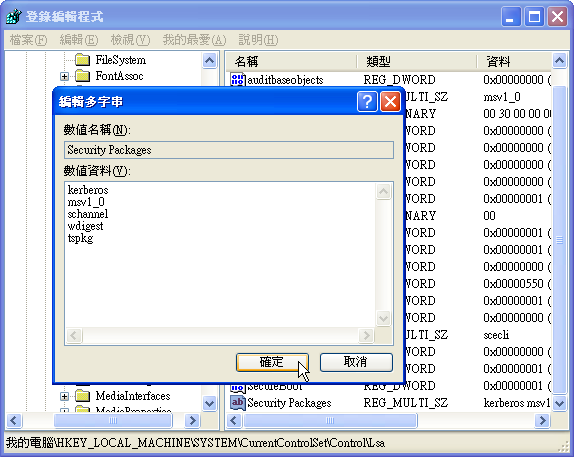Click the wdigest line in value data

86,226
